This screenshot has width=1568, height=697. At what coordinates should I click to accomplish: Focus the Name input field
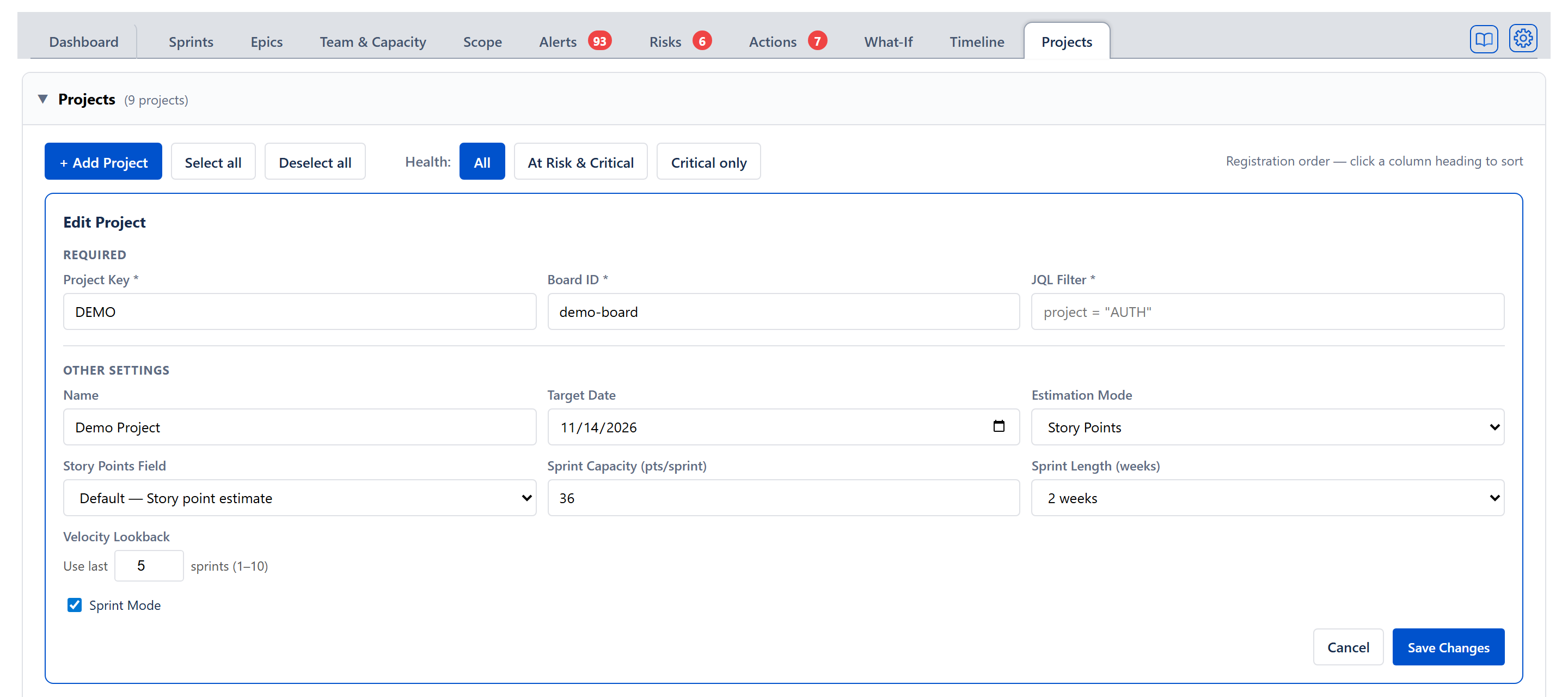tap(299, 427)
